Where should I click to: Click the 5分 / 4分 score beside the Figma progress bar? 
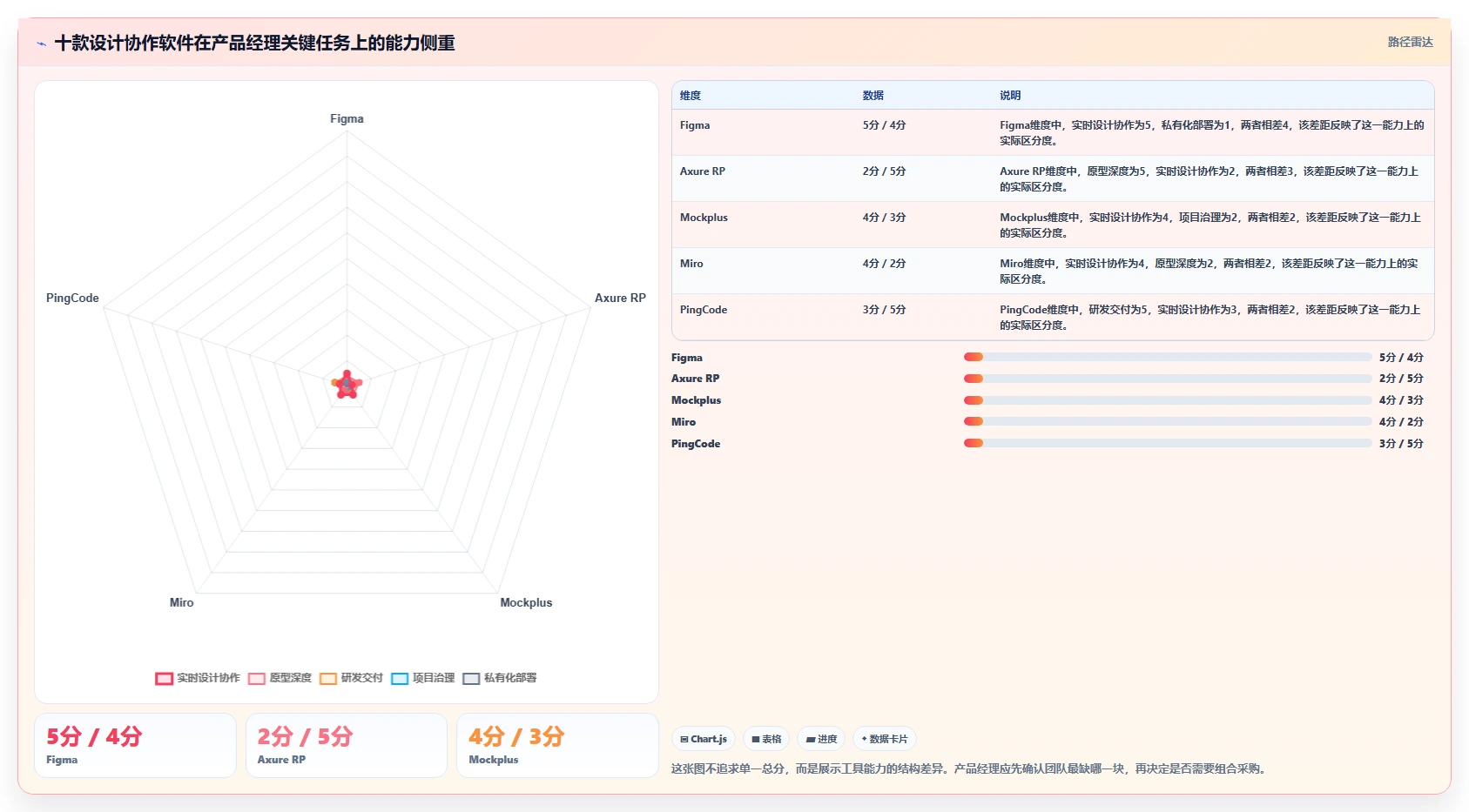point(1401,358)
